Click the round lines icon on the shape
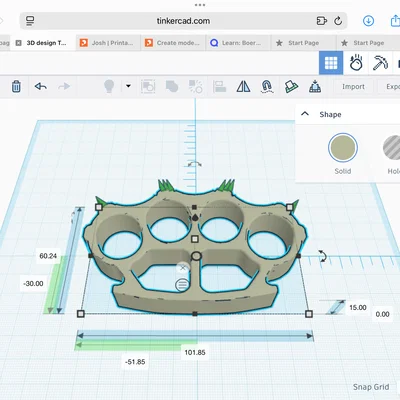The width and height of the screenshot is (400, 400). [182, 285]
